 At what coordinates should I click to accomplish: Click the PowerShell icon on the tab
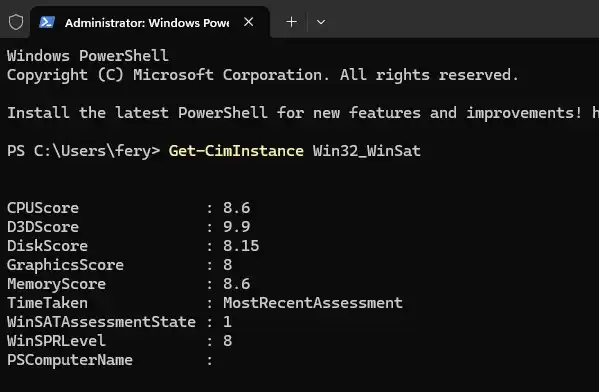click(x=47, y=22)
